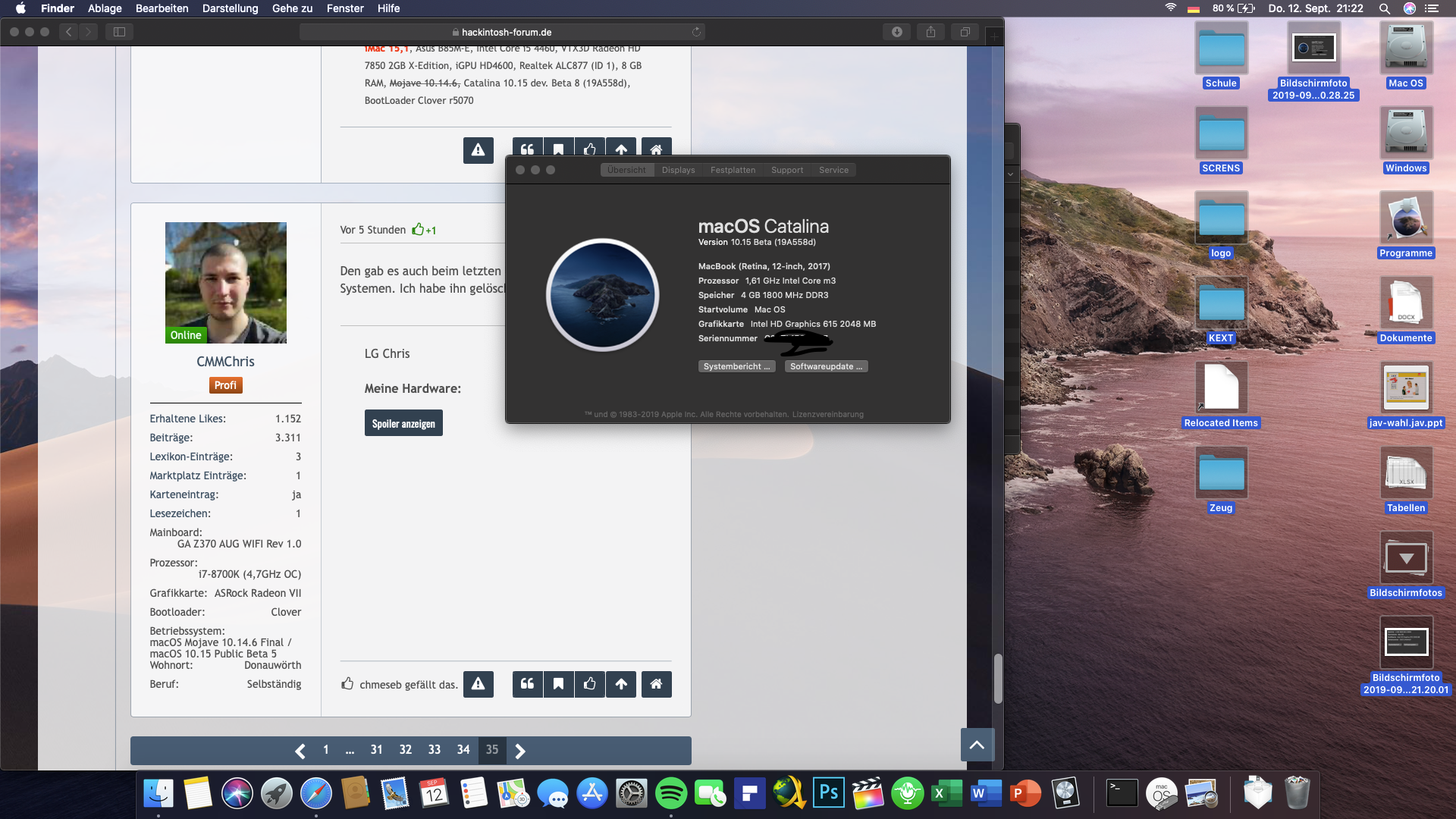Open the Darstellung menu
The height and width of the screenshot is (819, 1456).
tap(230, 8)
